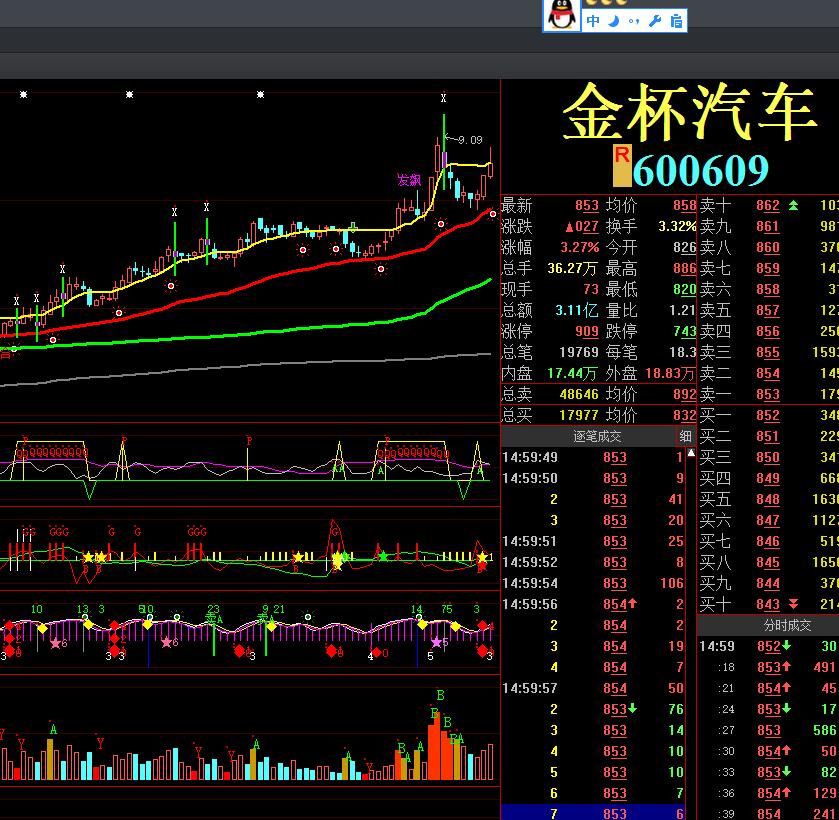
Task: Click the 卖十 price 862
Action: 768,206
